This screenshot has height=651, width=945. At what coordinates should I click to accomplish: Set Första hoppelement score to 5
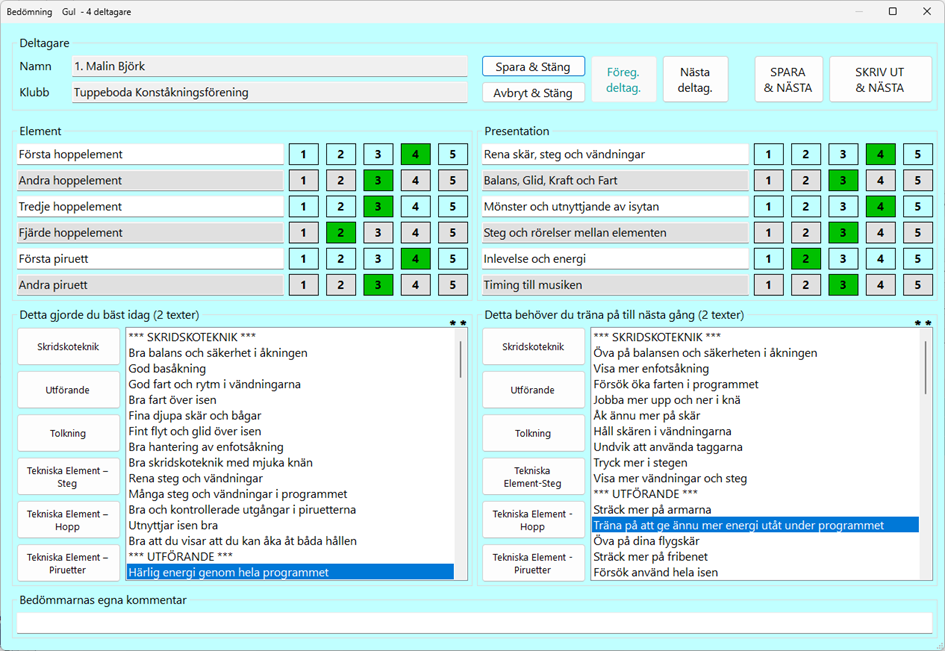pyautogui.click(x=453, y=154)
